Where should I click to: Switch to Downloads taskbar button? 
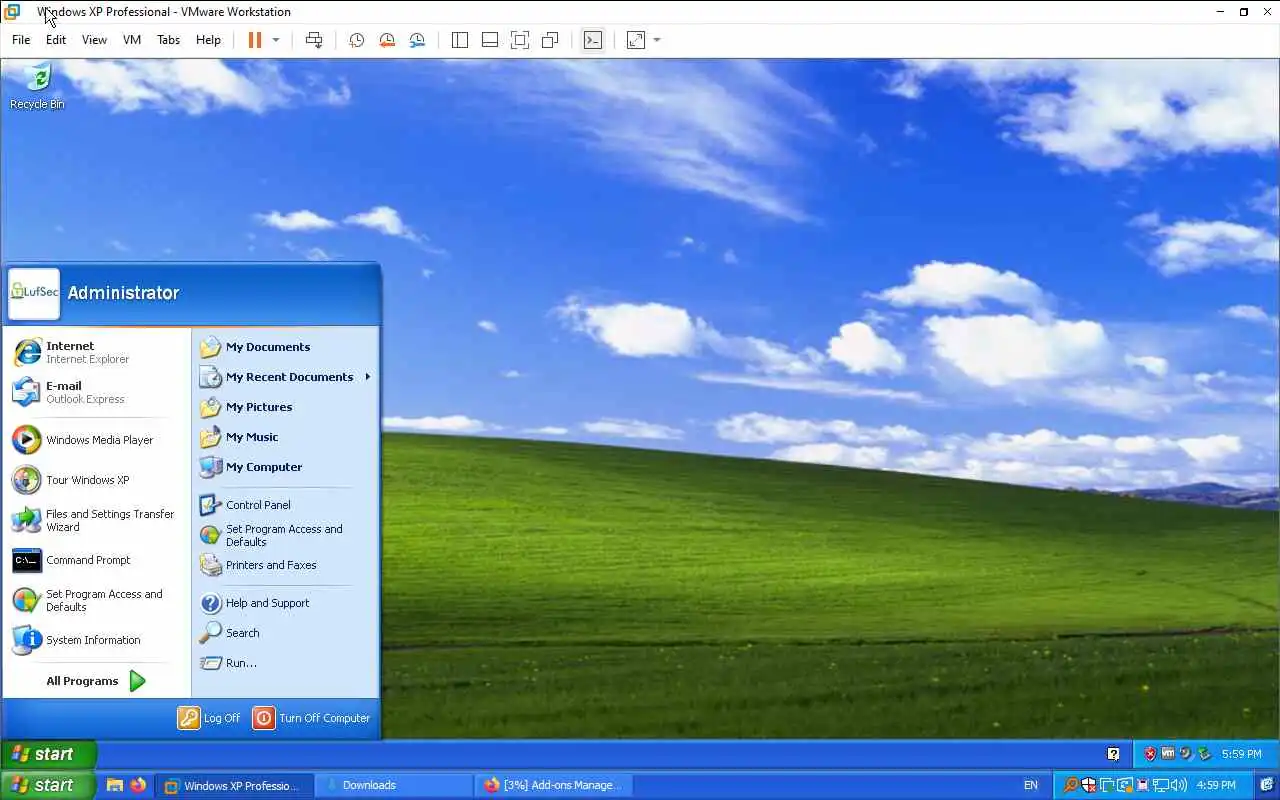(394, 785)
